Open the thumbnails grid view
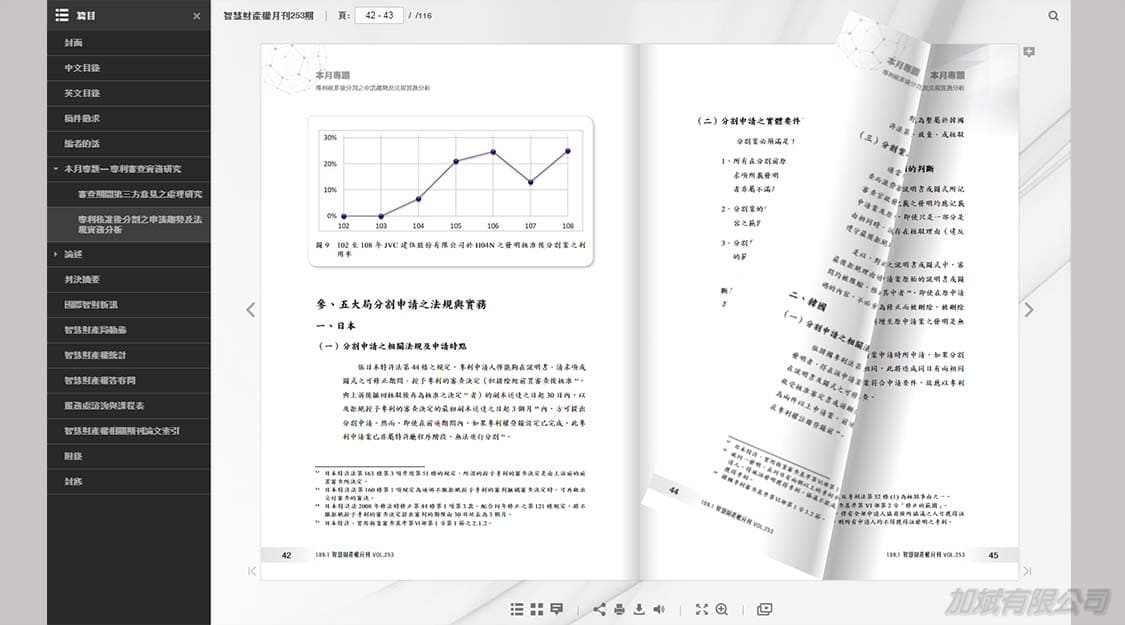The width and height of the screenshot is (1125, 625). point(537,609)
